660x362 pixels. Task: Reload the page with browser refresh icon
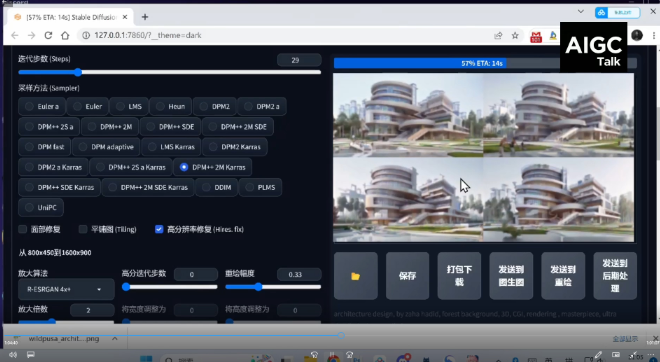tap(48, 35)
